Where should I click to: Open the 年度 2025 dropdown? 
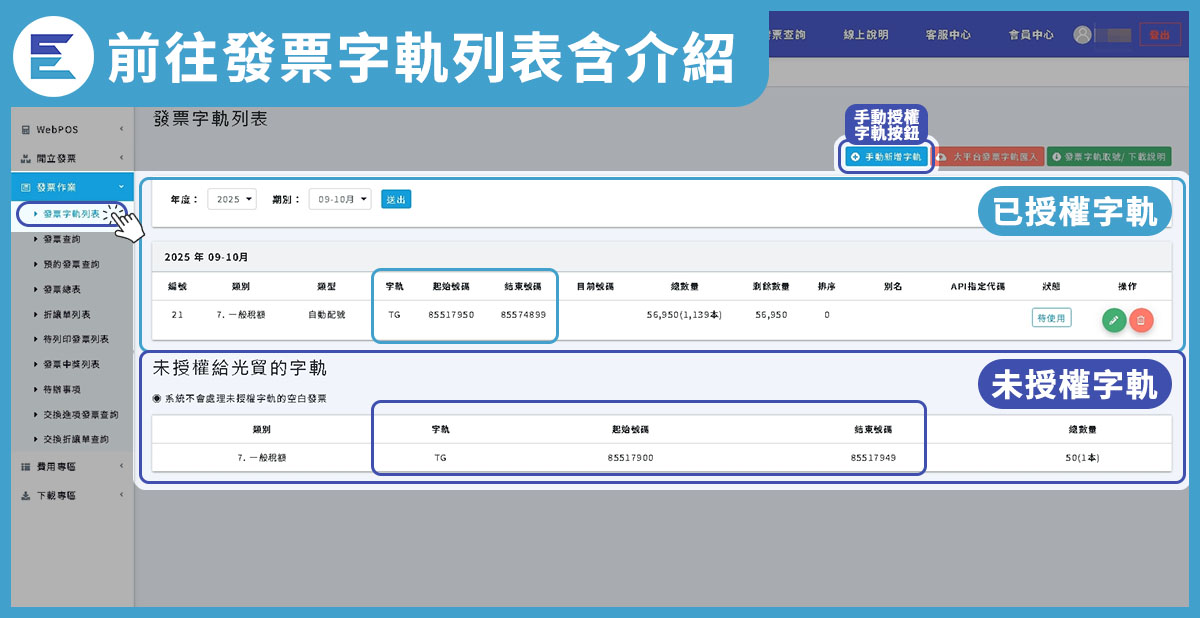pyautogui.click(x=232, y=199)
